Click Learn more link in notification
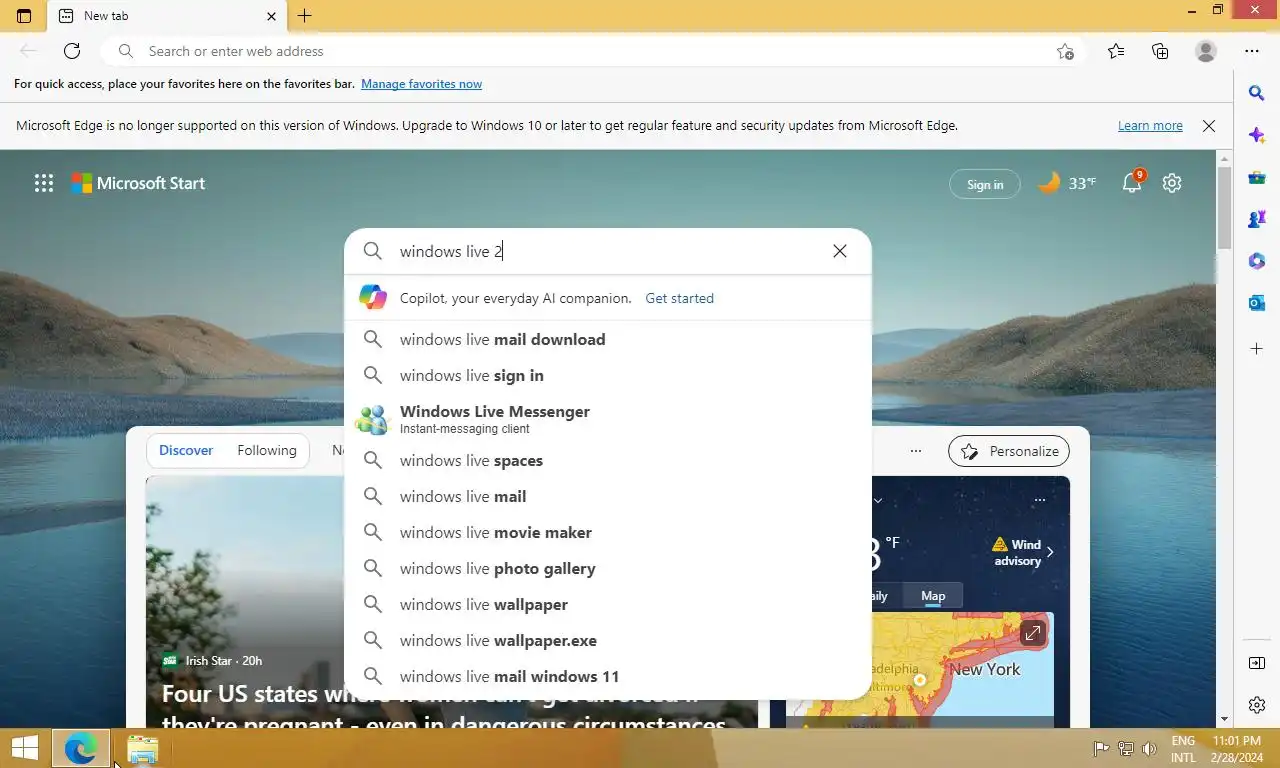The width and height of the screenshot is (1280, 768). tap(1150, 126)
